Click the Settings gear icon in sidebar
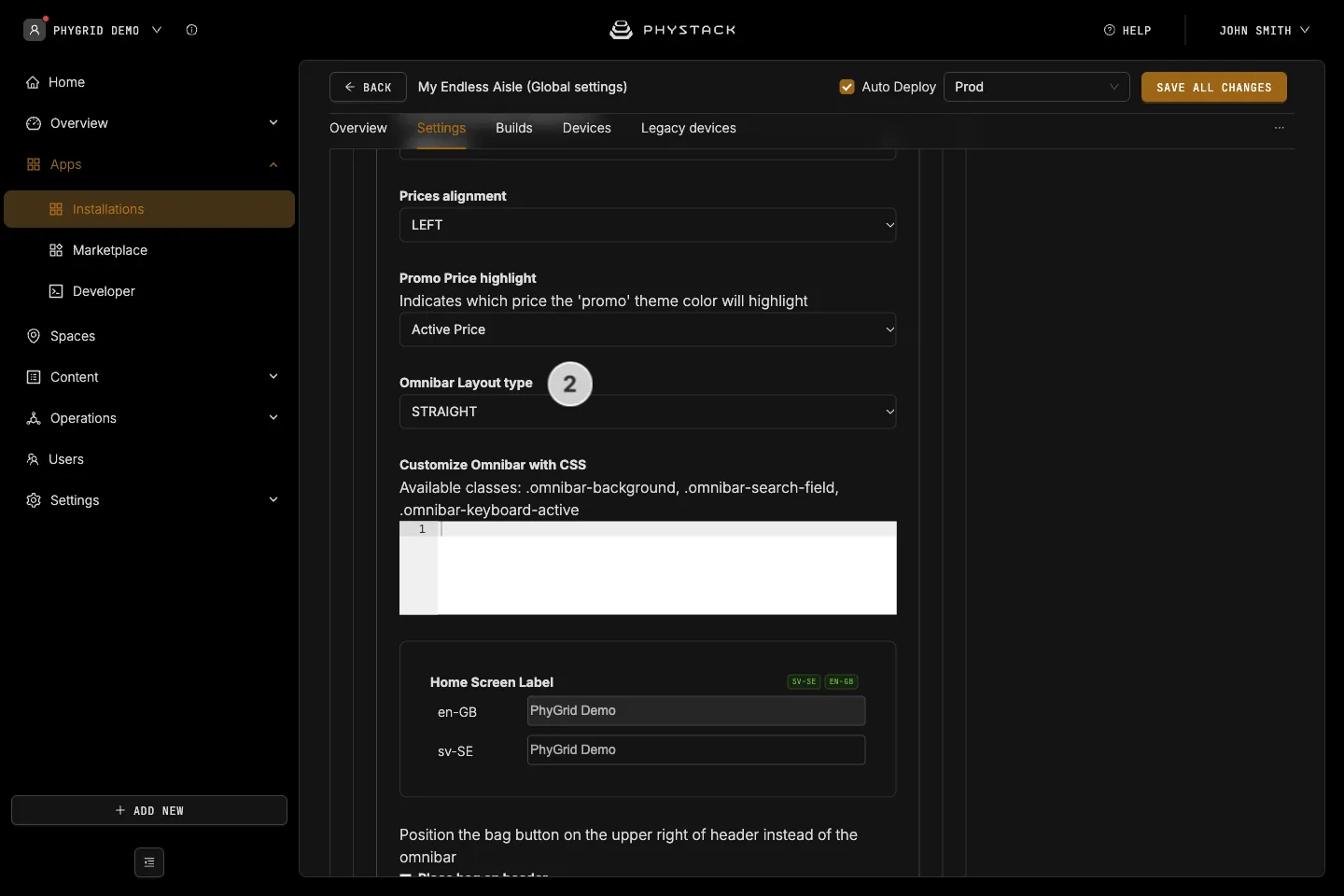 point(34,500)
